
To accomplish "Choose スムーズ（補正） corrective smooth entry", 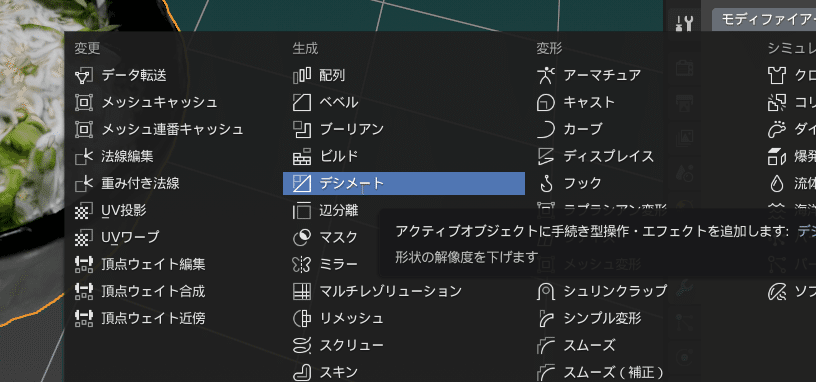I will [x=614, y=372].
